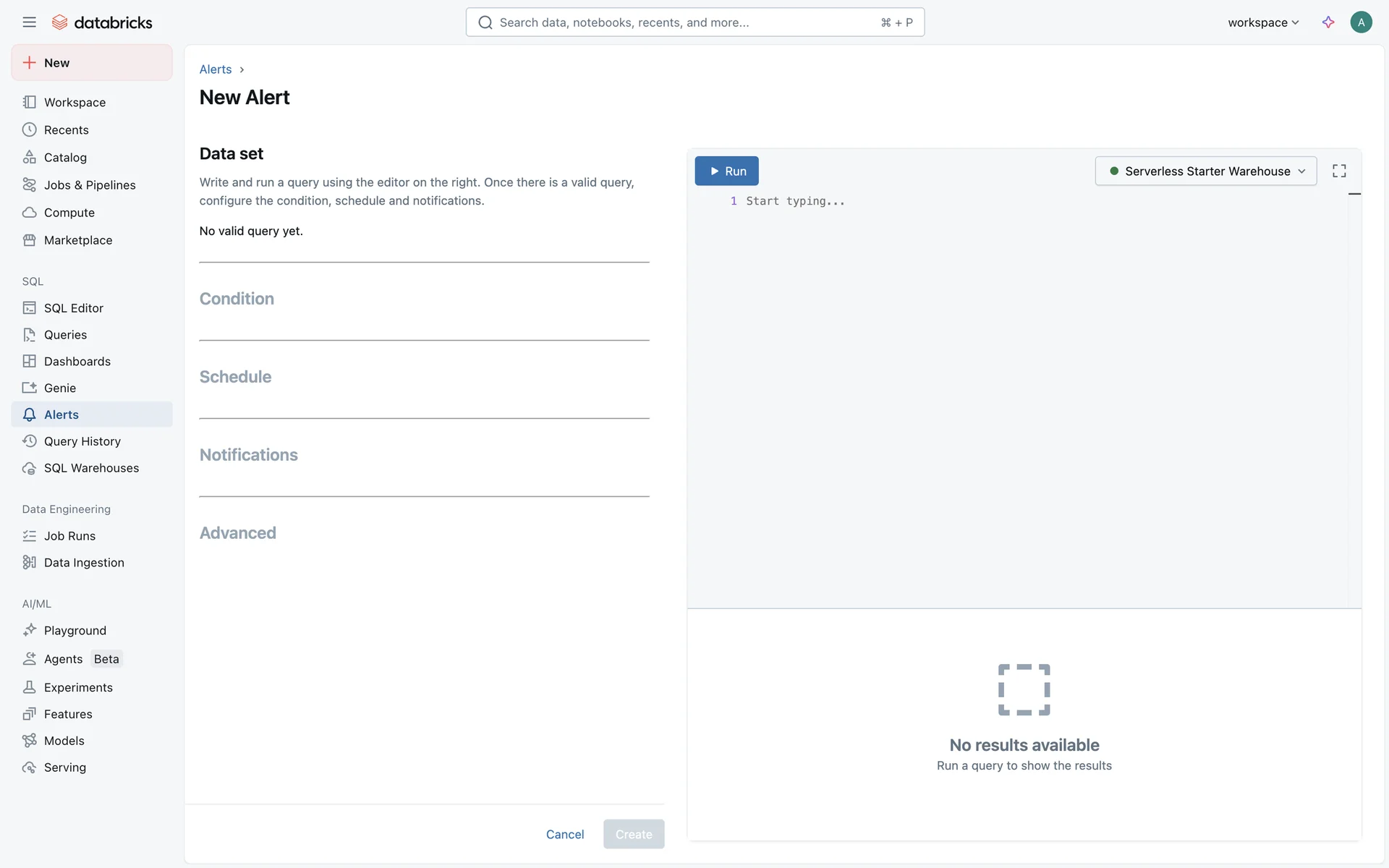Image resolution: width=1389 pixels, height=868 pixels.
Task: Go to Query History in the sidebar
Action: (x=82, y=441)
